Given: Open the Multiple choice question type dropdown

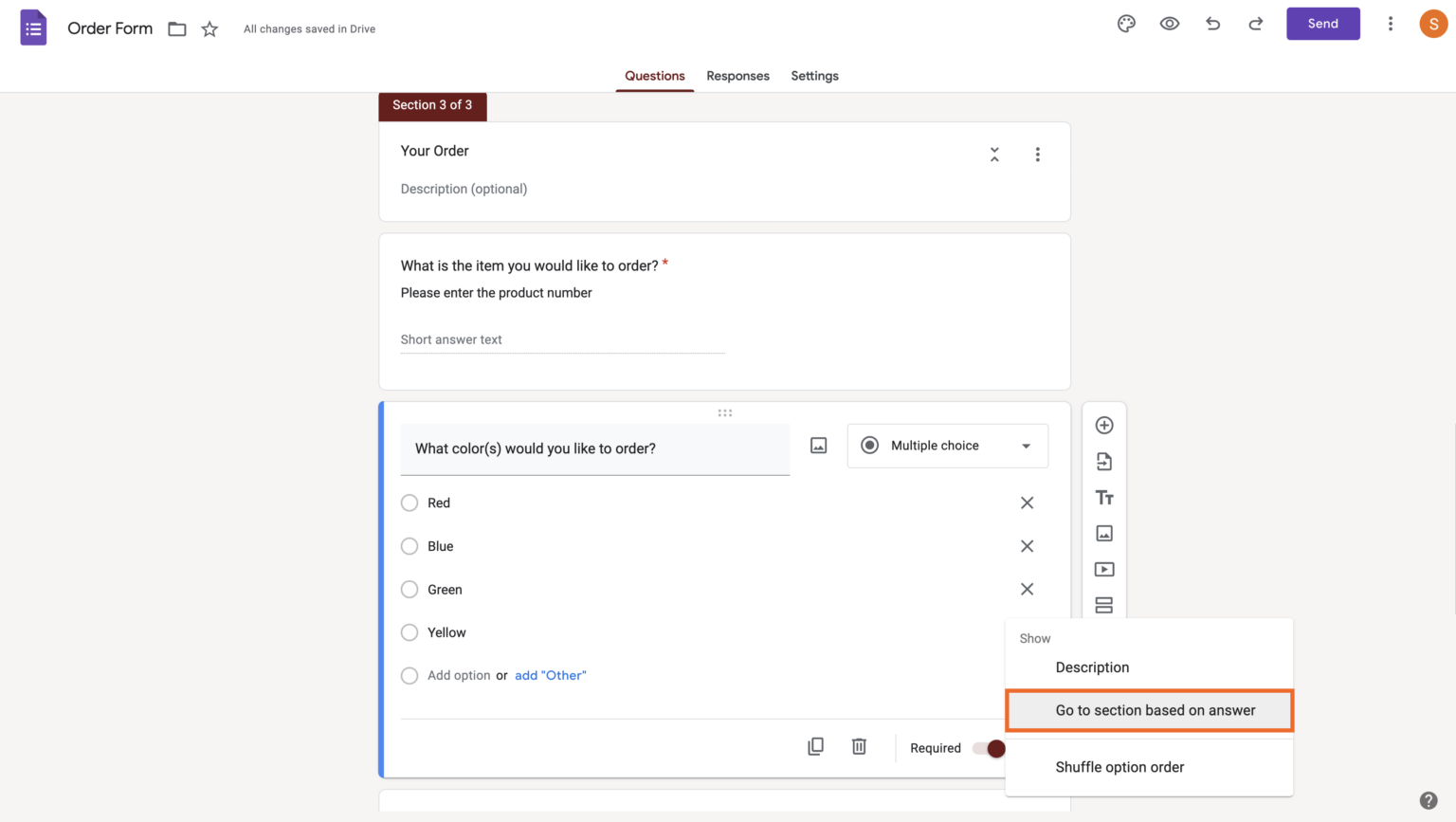Looking at the screenshot, I should pyautogui.click(x=946, y=446).
